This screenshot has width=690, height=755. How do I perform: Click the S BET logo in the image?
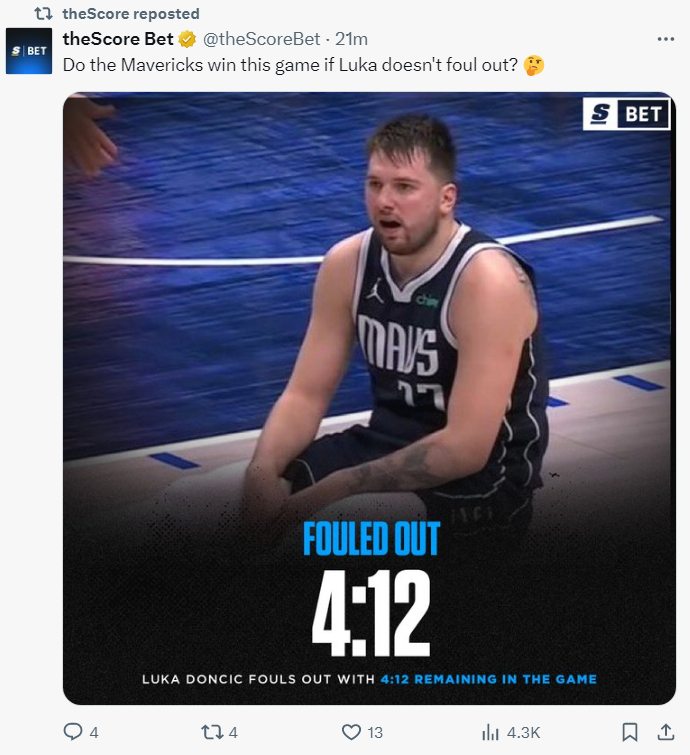pos(626,114)
